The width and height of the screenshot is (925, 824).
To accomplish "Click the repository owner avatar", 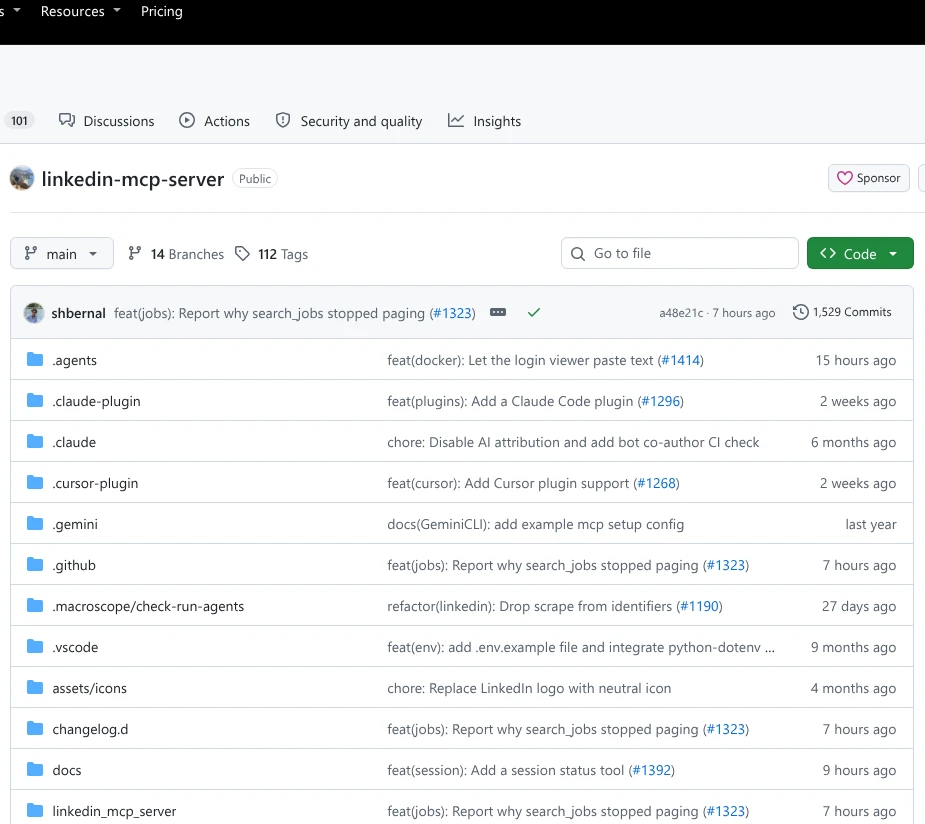I will pos(22,178).
